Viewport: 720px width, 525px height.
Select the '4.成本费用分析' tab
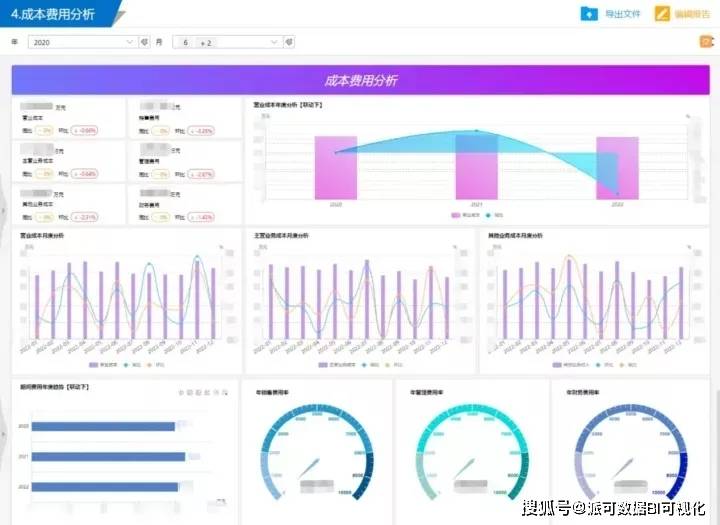tap(53, 14)
